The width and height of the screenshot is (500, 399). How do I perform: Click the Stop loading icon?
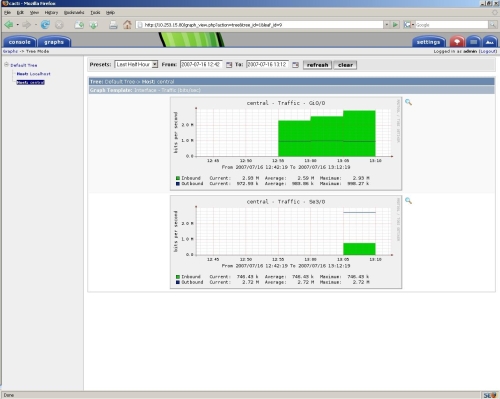point(59,25)
